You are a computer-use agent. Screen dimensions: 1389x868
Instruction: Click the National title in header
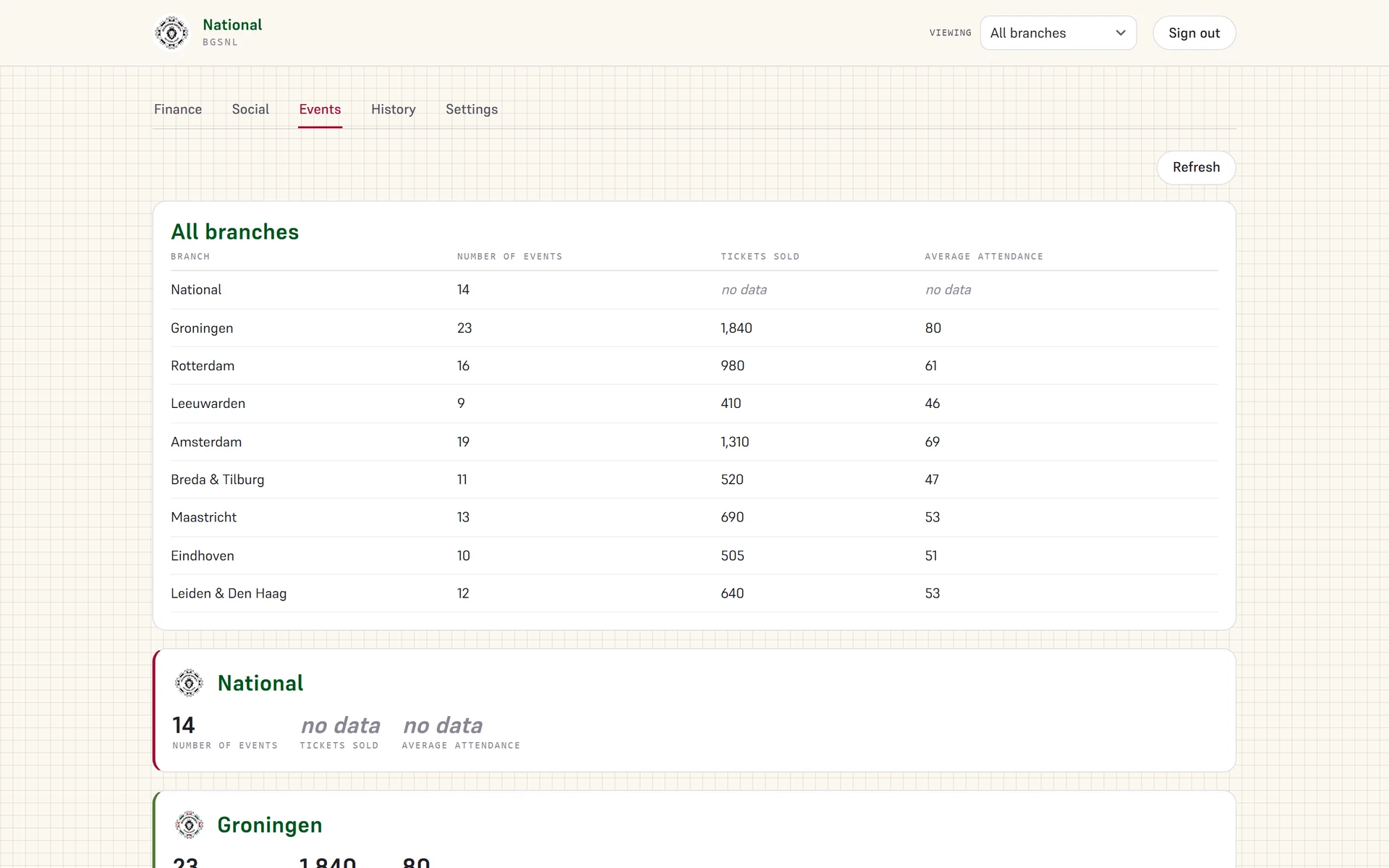click(x=232, y=25)
